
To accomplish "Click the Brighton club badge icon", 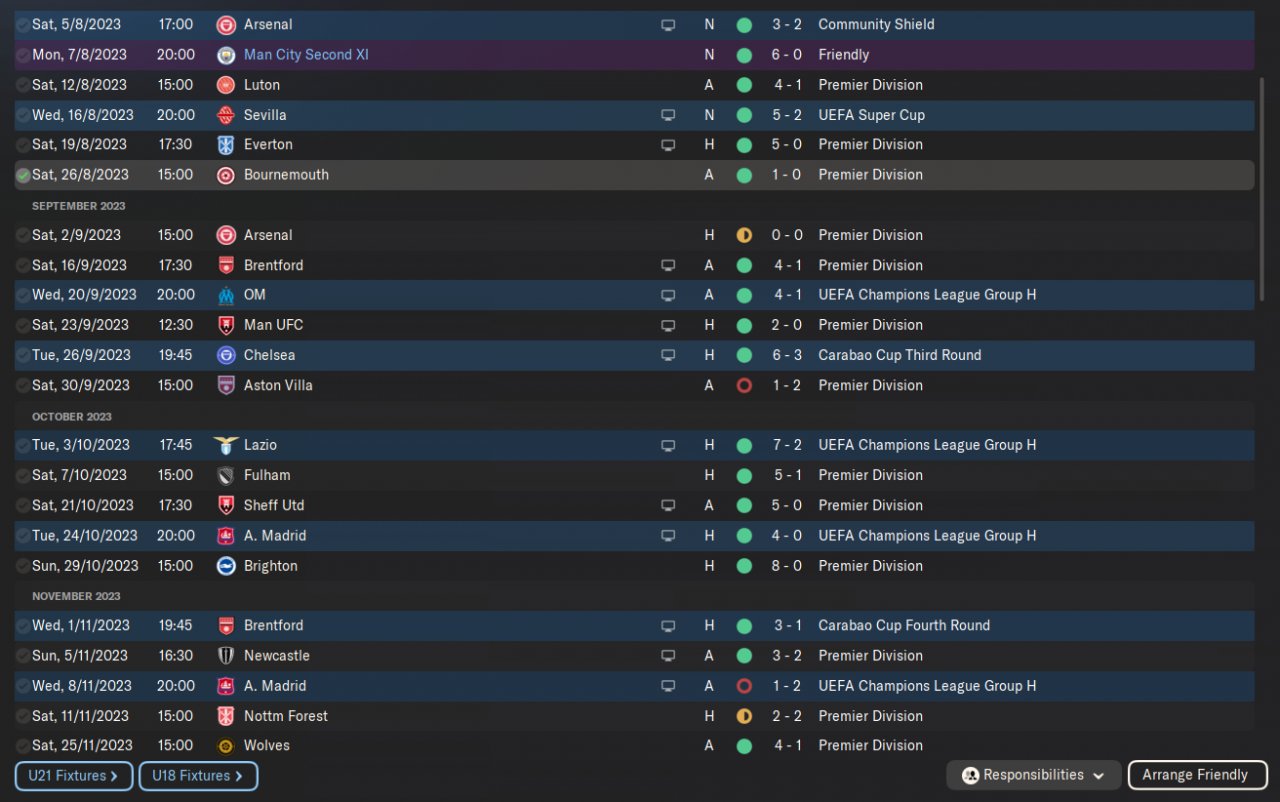I will point(226,566).
